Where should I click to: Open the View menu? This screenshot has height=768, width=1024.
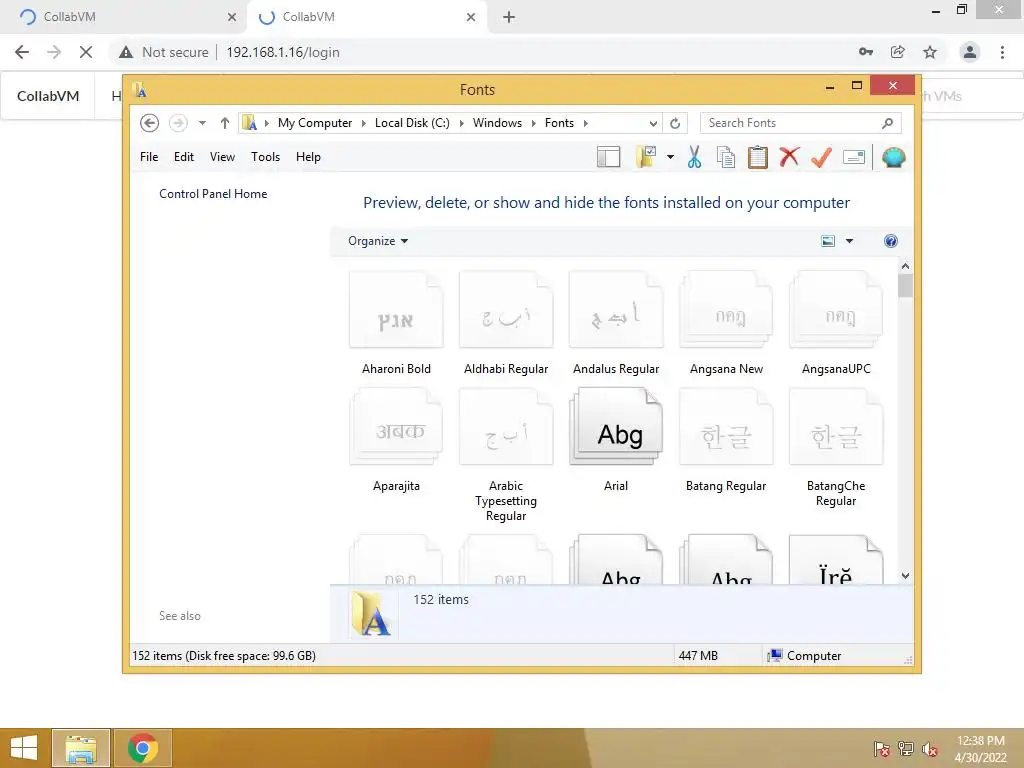[222, 157]
